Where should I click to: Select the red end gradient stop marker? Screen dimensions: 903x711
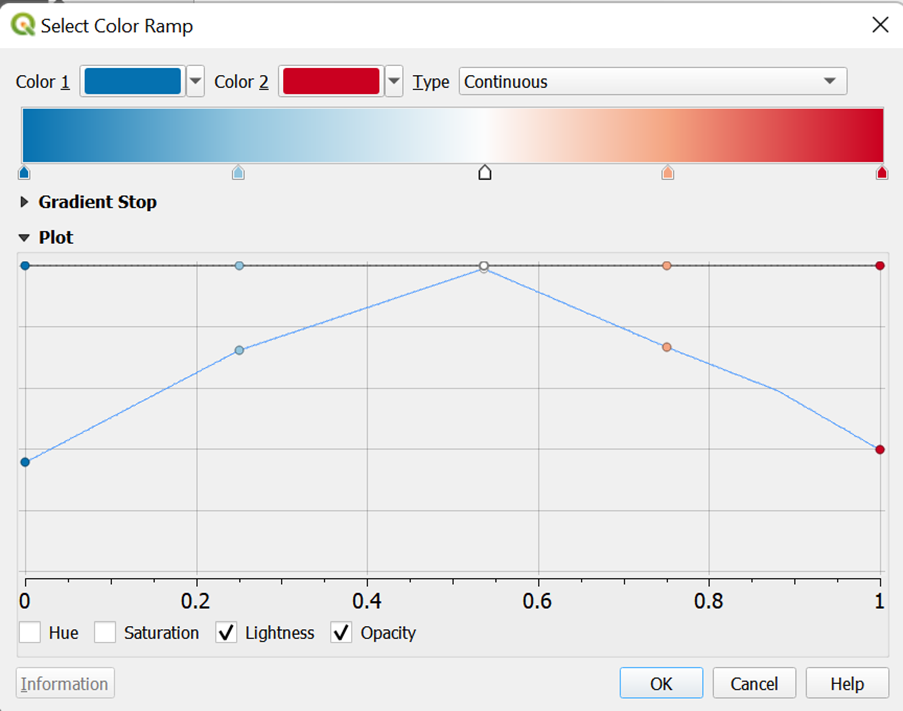881,173
